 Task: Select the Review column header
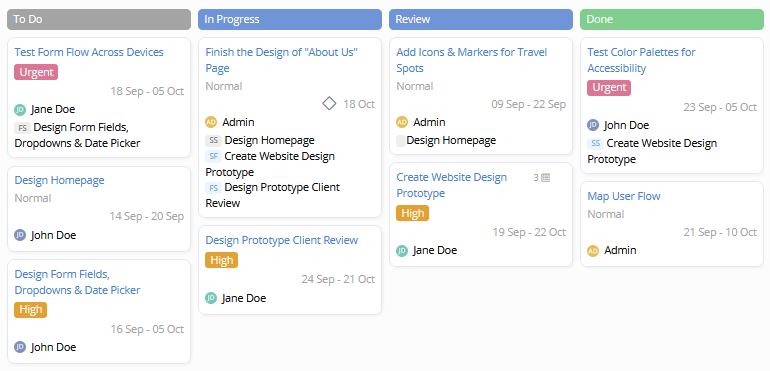(x=481, y=19)
